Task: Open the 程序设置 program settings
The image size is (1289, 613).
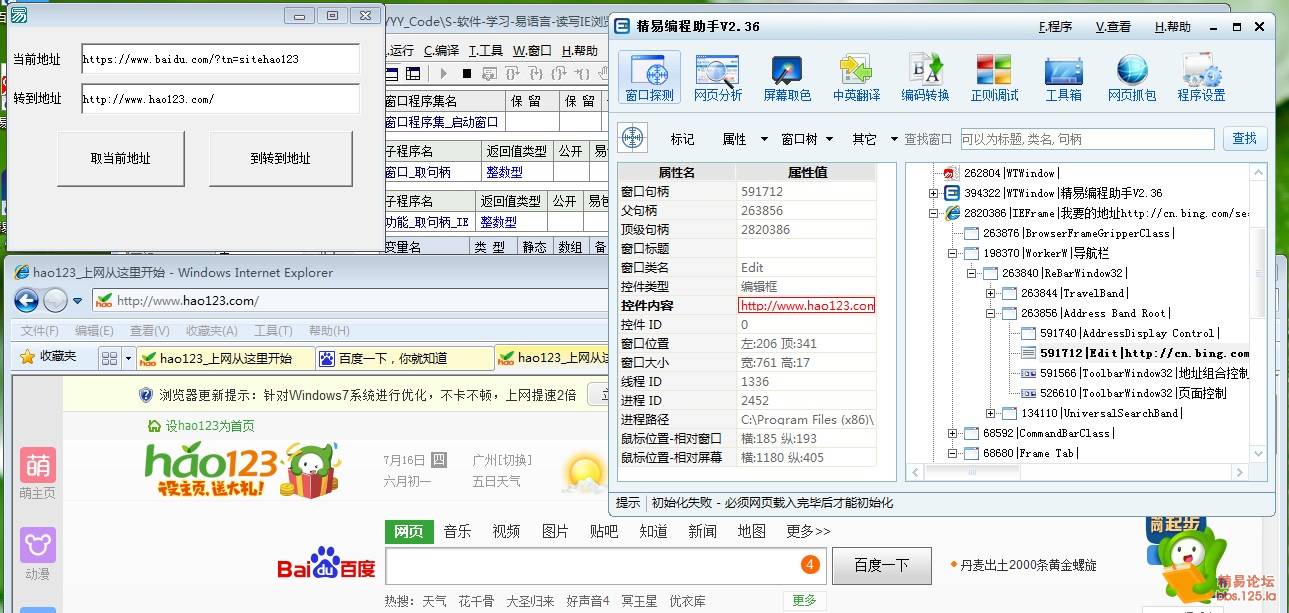Action: tap(1201, 78)
